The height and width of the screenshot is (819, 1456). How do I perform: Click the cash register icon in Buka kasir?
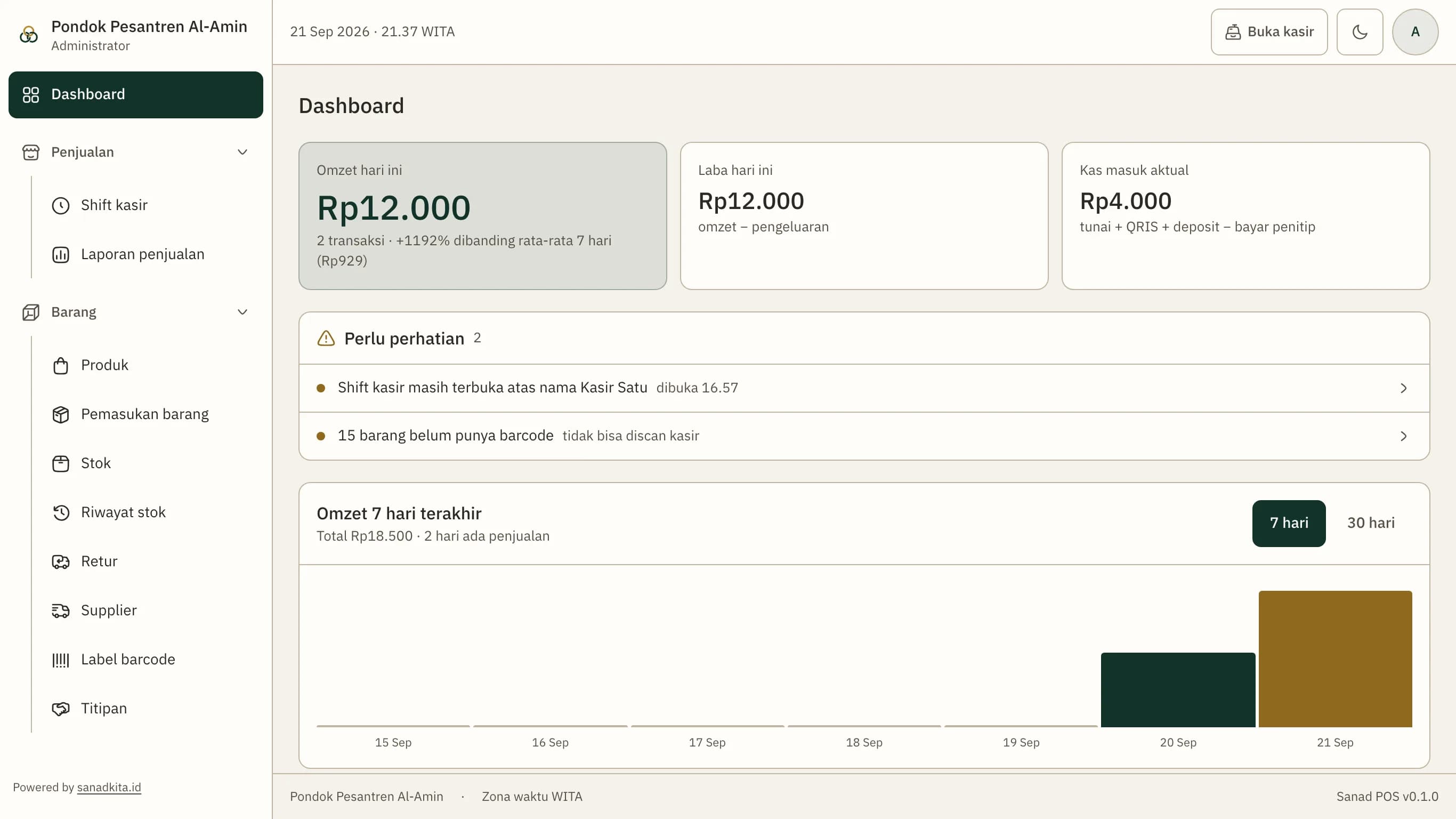pos(1233,32)
